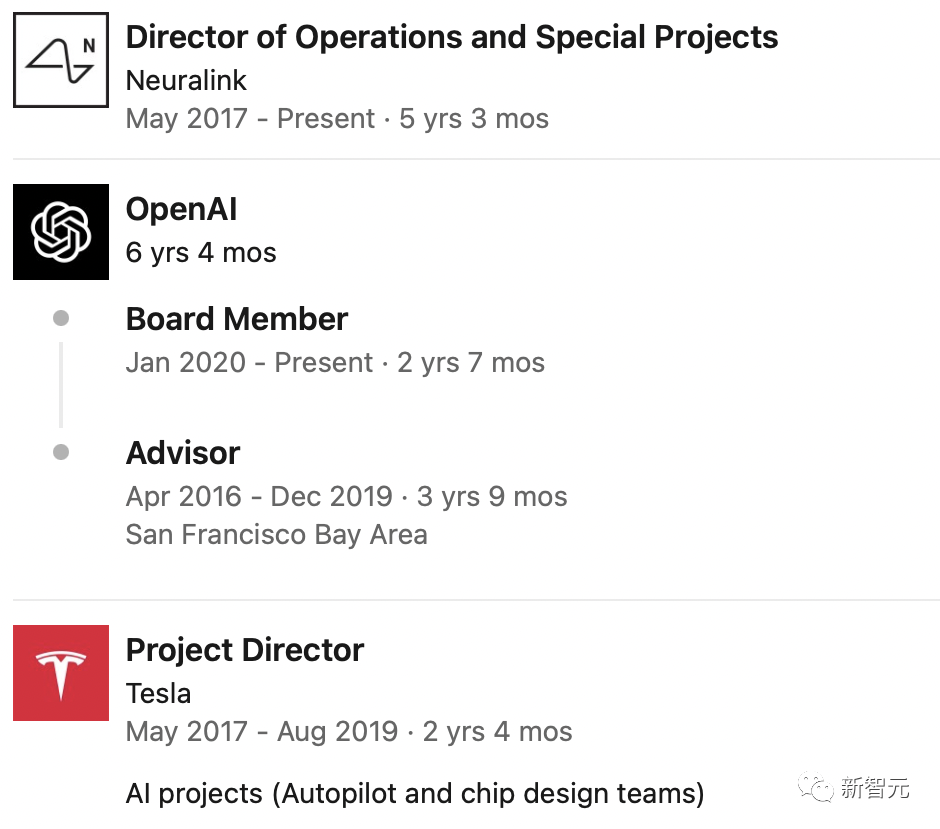Open the Project Director title
This screenshot has width=940, height=829.
244,650
